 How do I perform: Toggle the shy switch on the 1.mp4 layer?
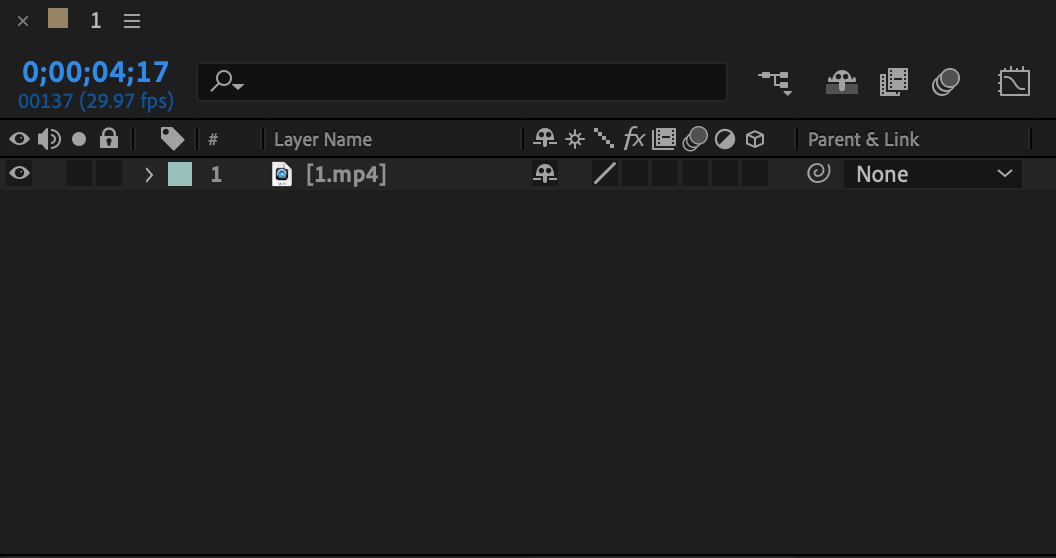coord(544,174)
